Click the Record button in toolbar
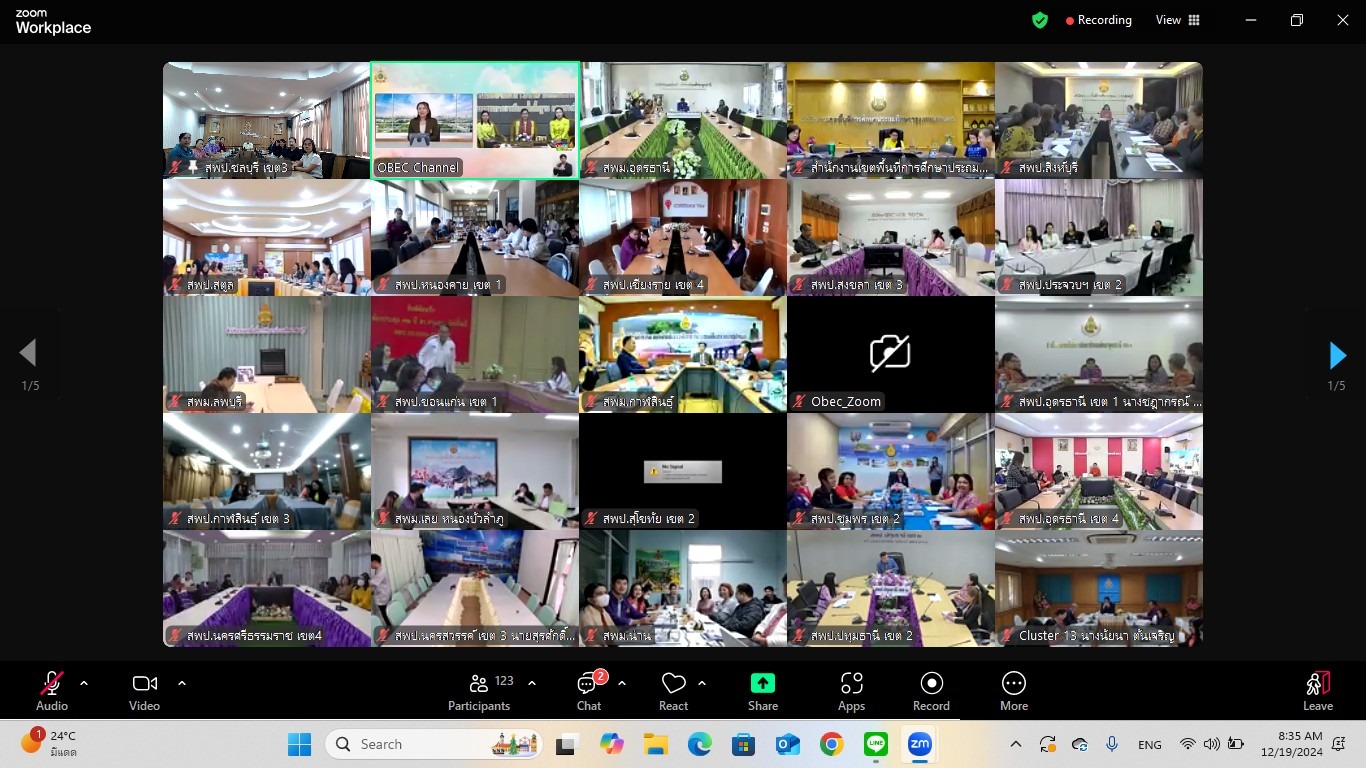 (931, 691)
